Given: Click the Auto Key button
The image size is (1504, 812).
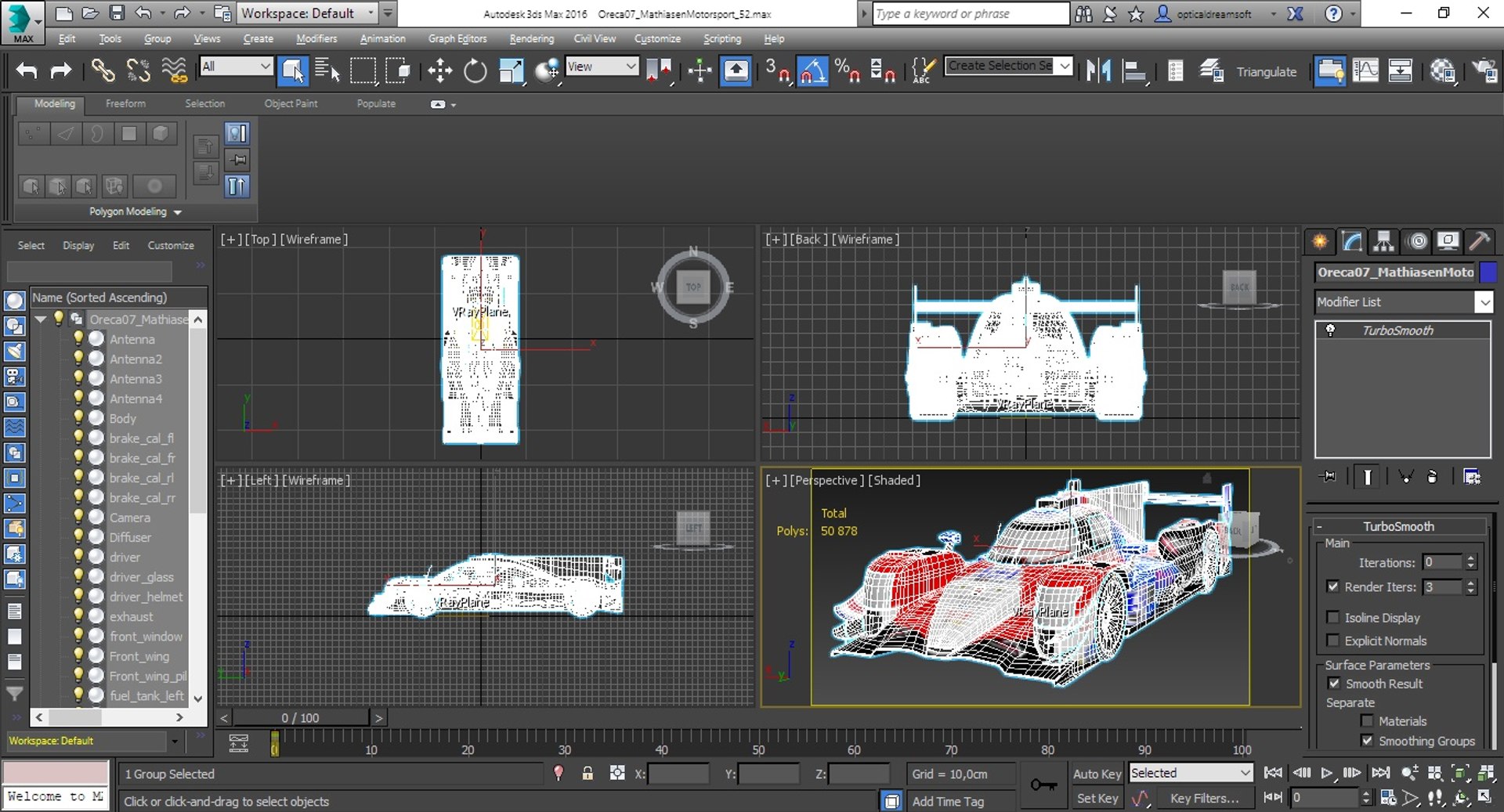Looking at the screenshot, I should tap(1097, 774).
